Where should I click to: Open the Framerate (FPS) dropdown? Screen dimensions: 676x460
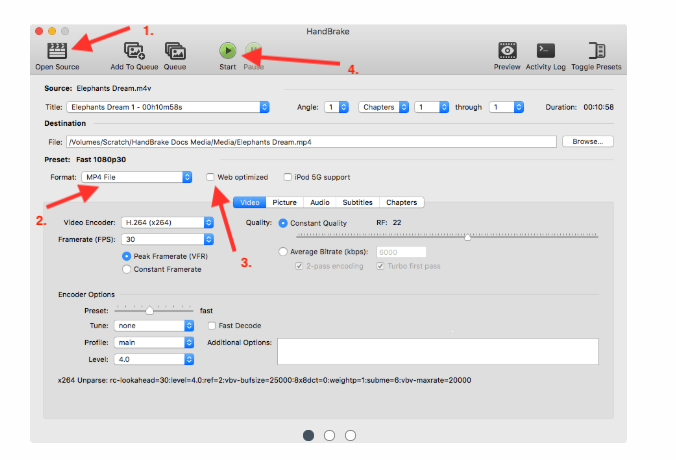168,239
